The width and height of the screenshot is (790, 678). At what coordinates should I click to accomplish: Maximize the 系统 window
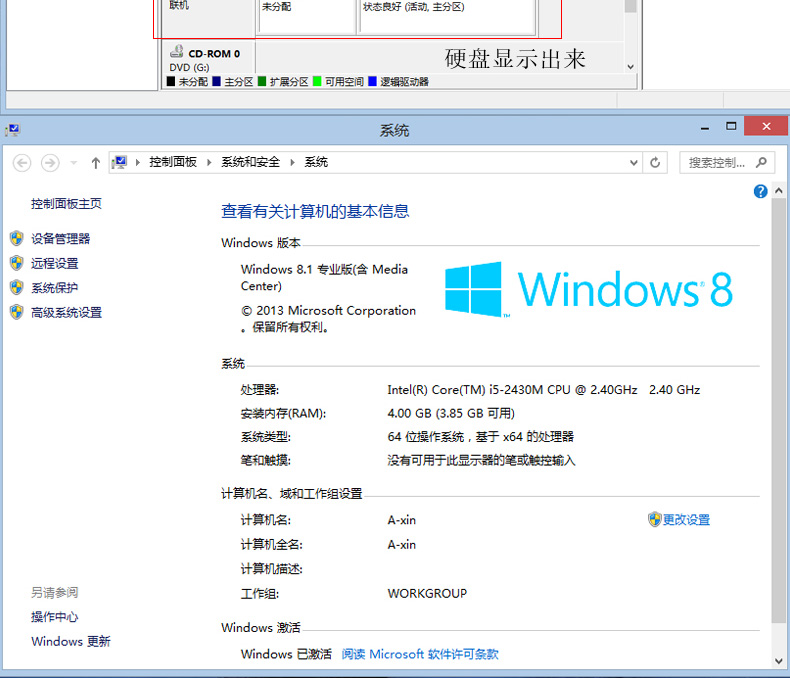(731, 126)
